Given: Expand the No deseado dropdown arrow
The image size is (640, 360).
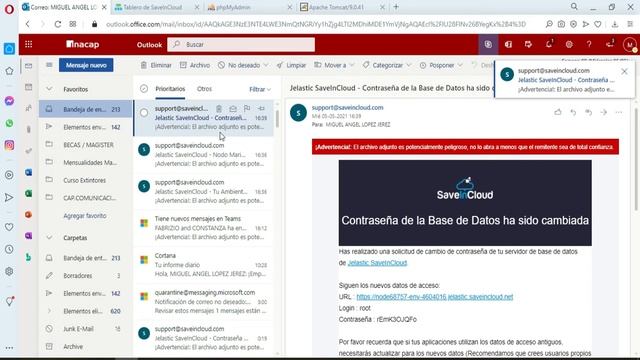Looking at the screenshot, I should (x=266, y=65).
